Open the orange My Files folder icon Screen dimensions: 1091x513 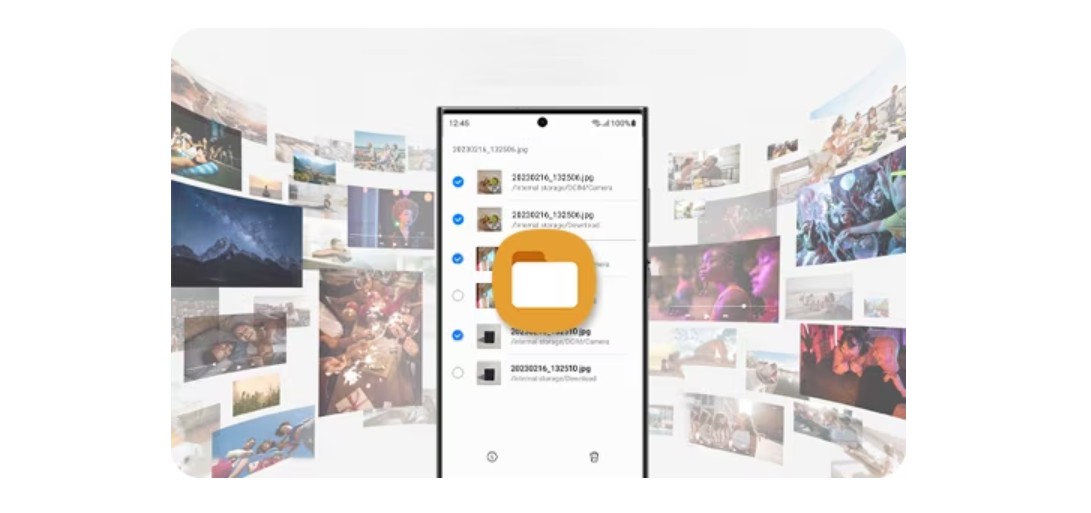544,281
